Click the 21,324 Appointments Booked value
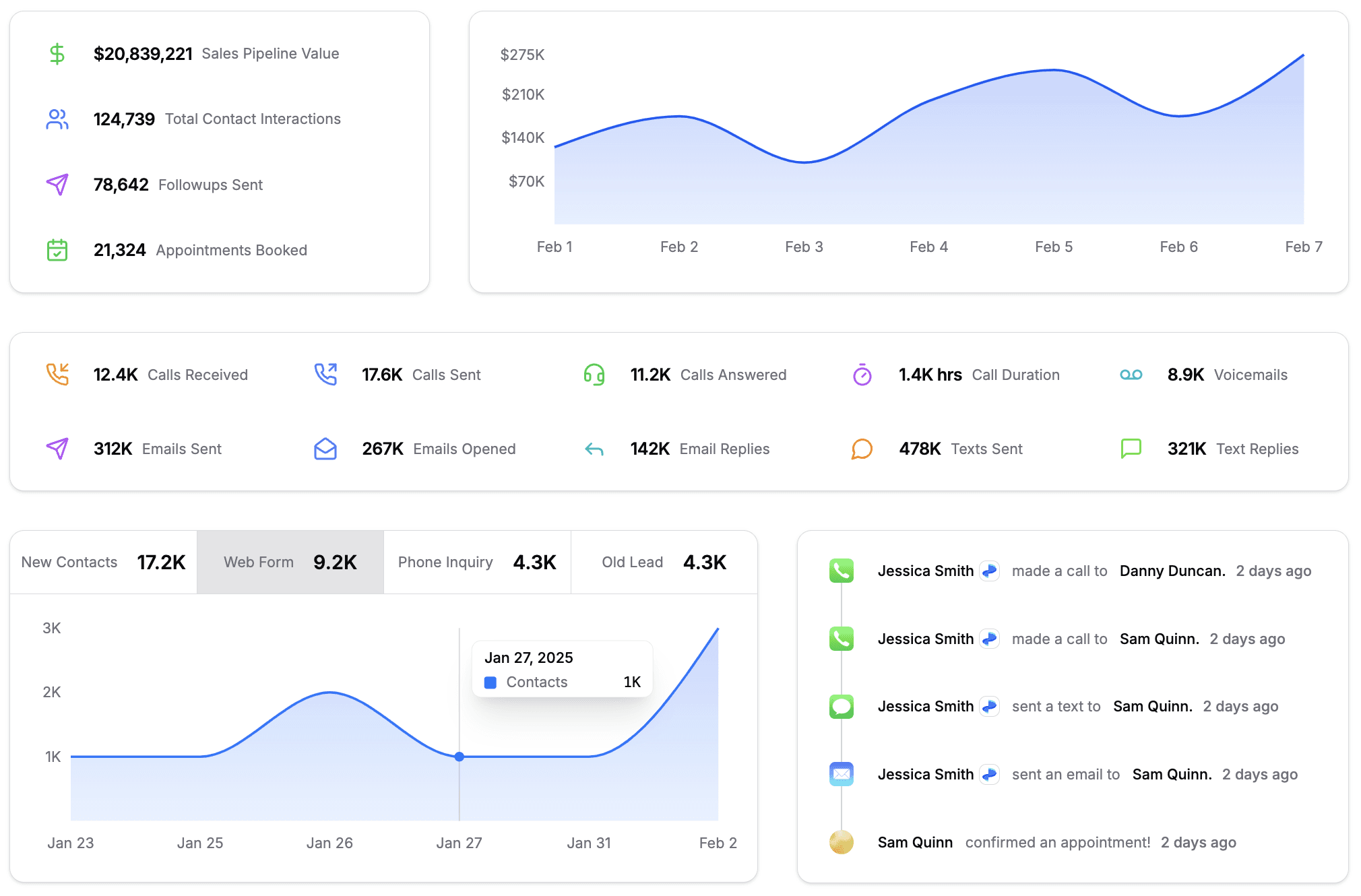1361x896 pixels. [x=120, y=250]
